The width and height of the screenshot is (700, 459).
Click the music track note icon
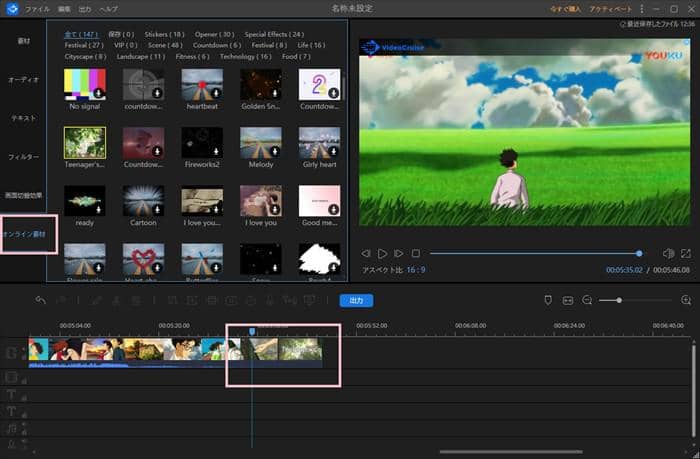pyautogui.click(x=11, y=429)
